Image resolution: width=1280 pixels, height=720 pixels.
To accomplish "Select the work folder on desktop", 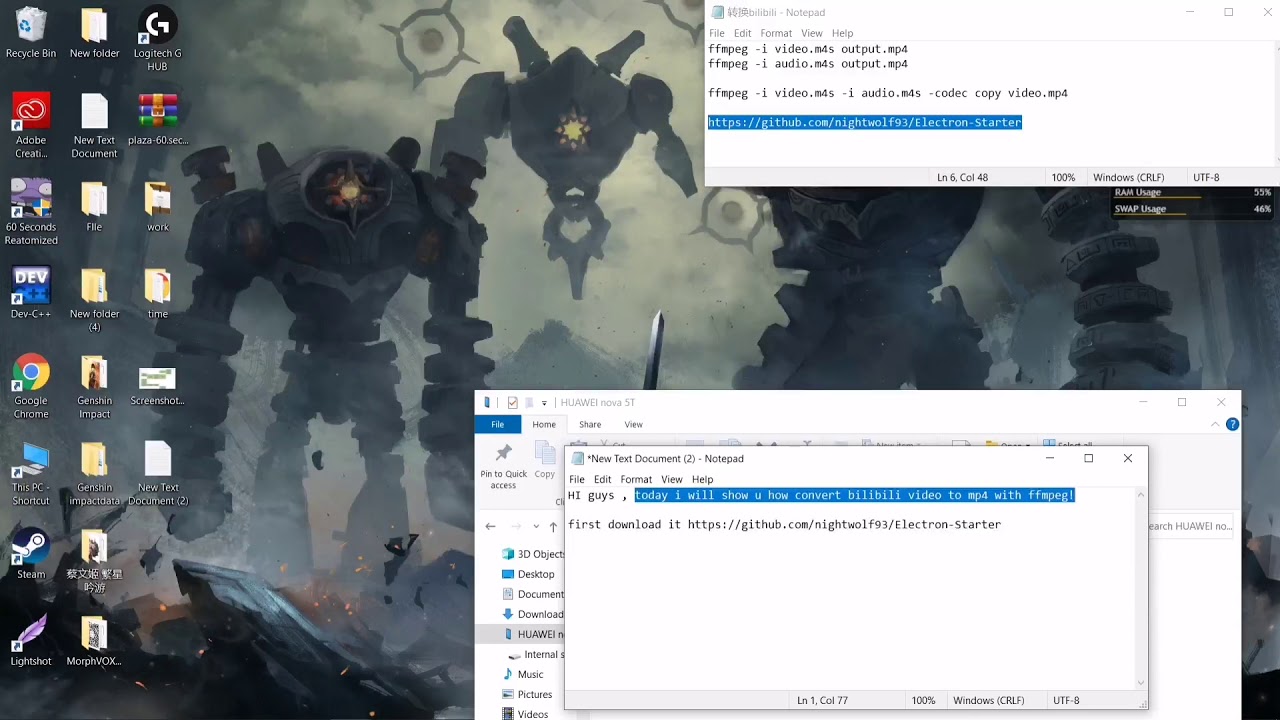I will pyautogui.click(x=157, y=207).
